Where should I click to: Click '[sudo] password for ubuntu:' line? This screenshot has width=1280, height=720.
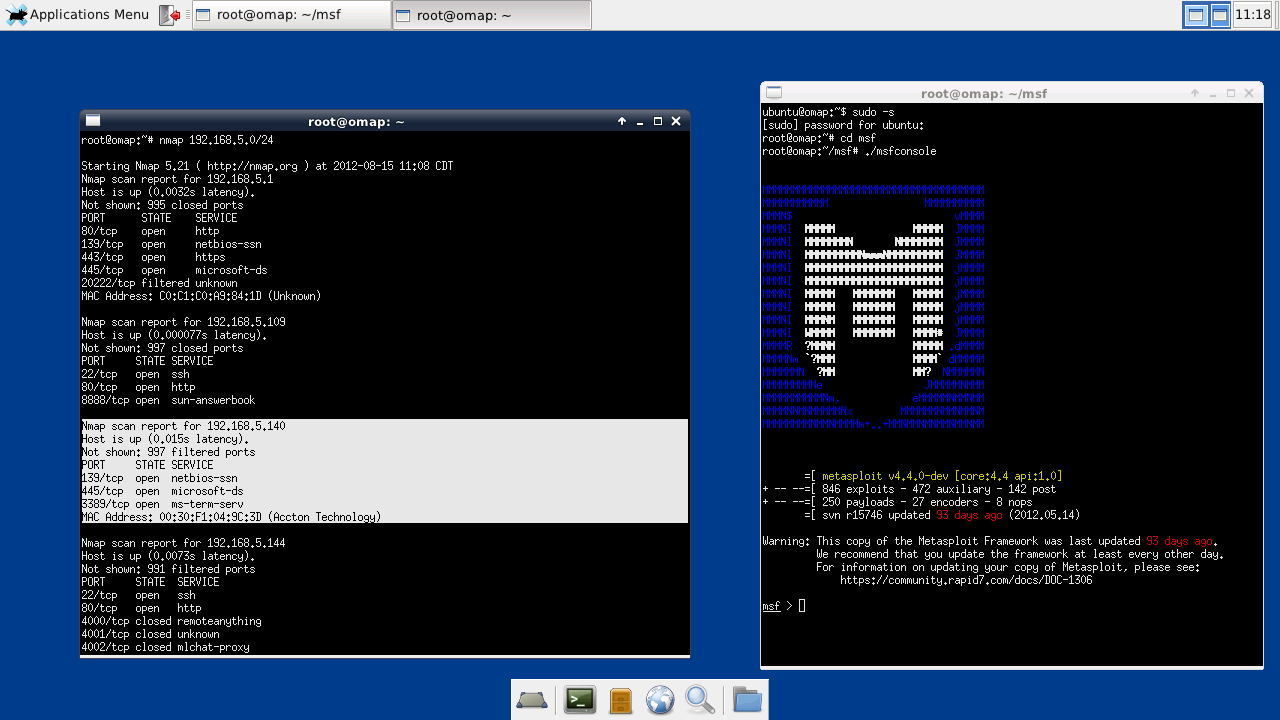tap(843, 125)
